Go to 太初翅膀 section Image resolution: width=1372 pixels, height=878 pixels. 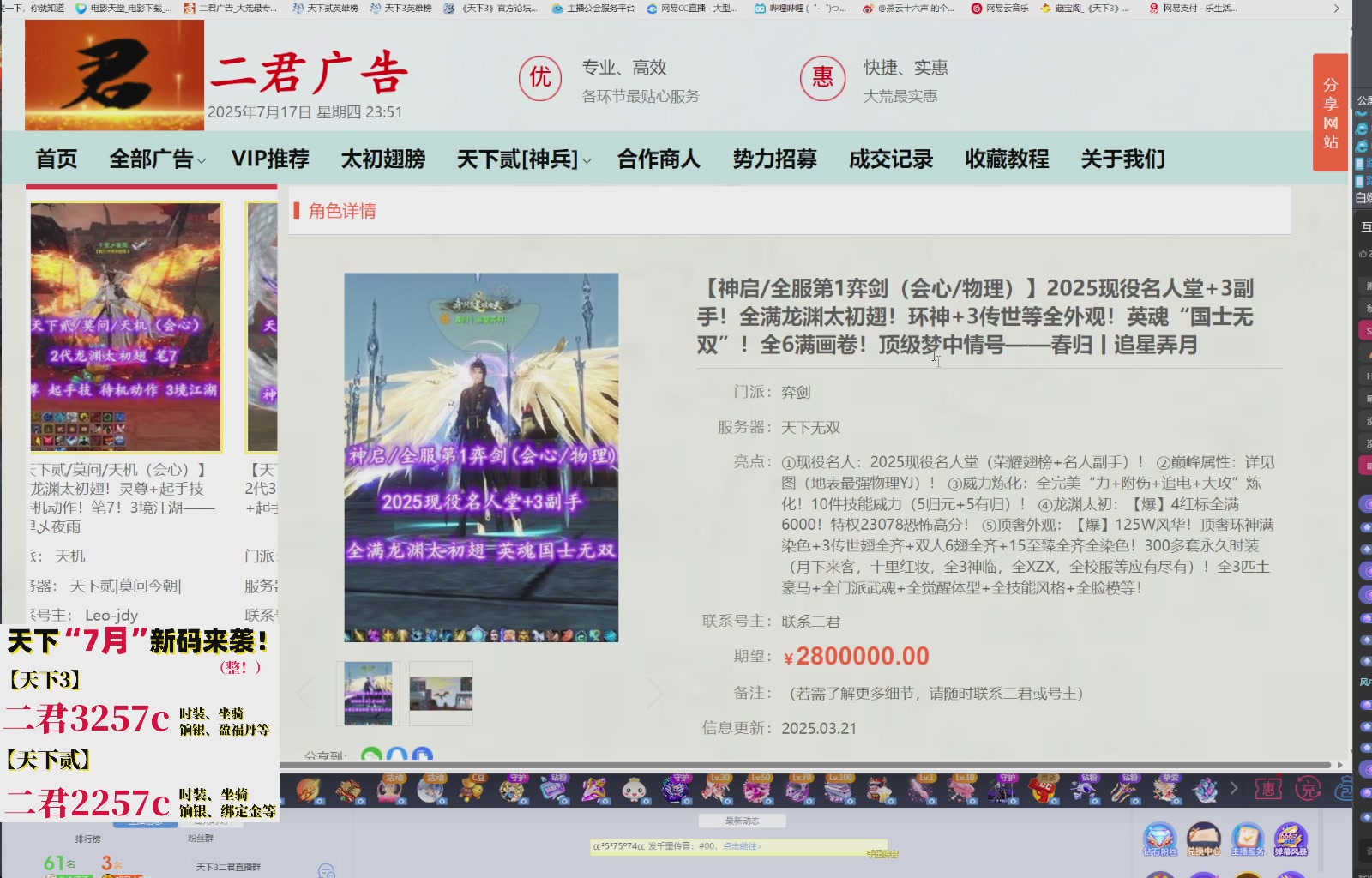point(383,159)
